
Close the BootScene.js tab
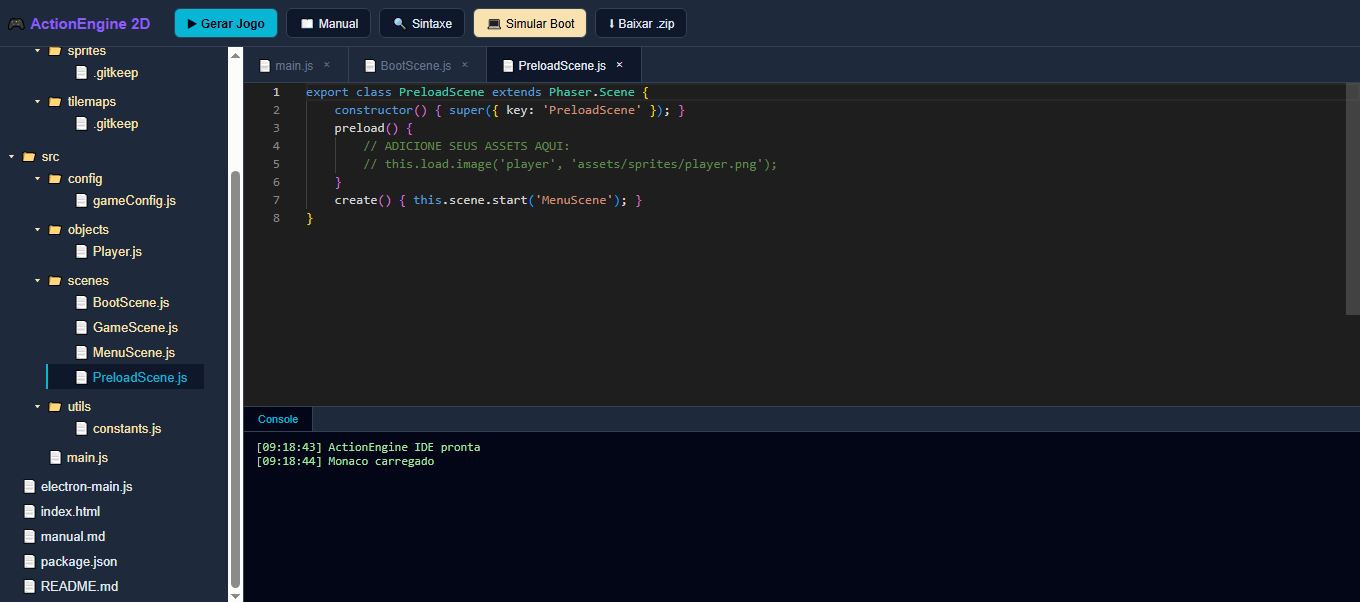[x=464, y=65]
